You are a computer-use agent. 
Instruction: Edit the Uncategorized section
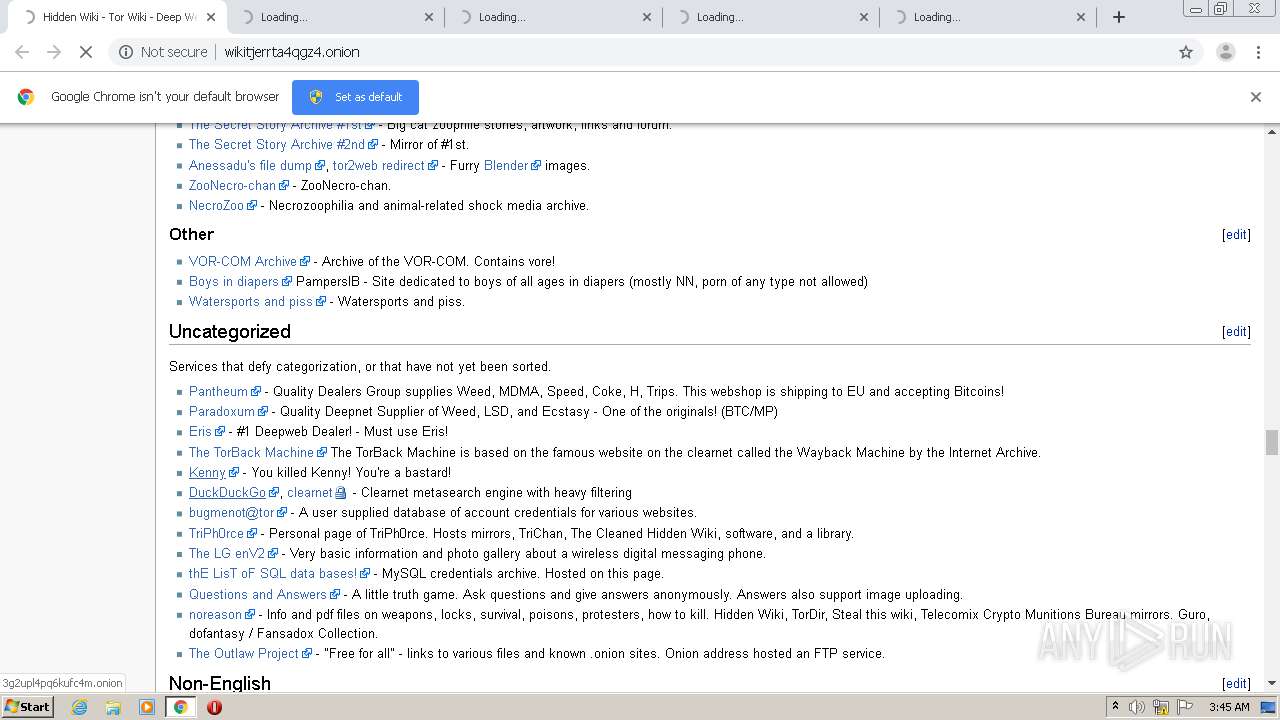pos(1236,332)
